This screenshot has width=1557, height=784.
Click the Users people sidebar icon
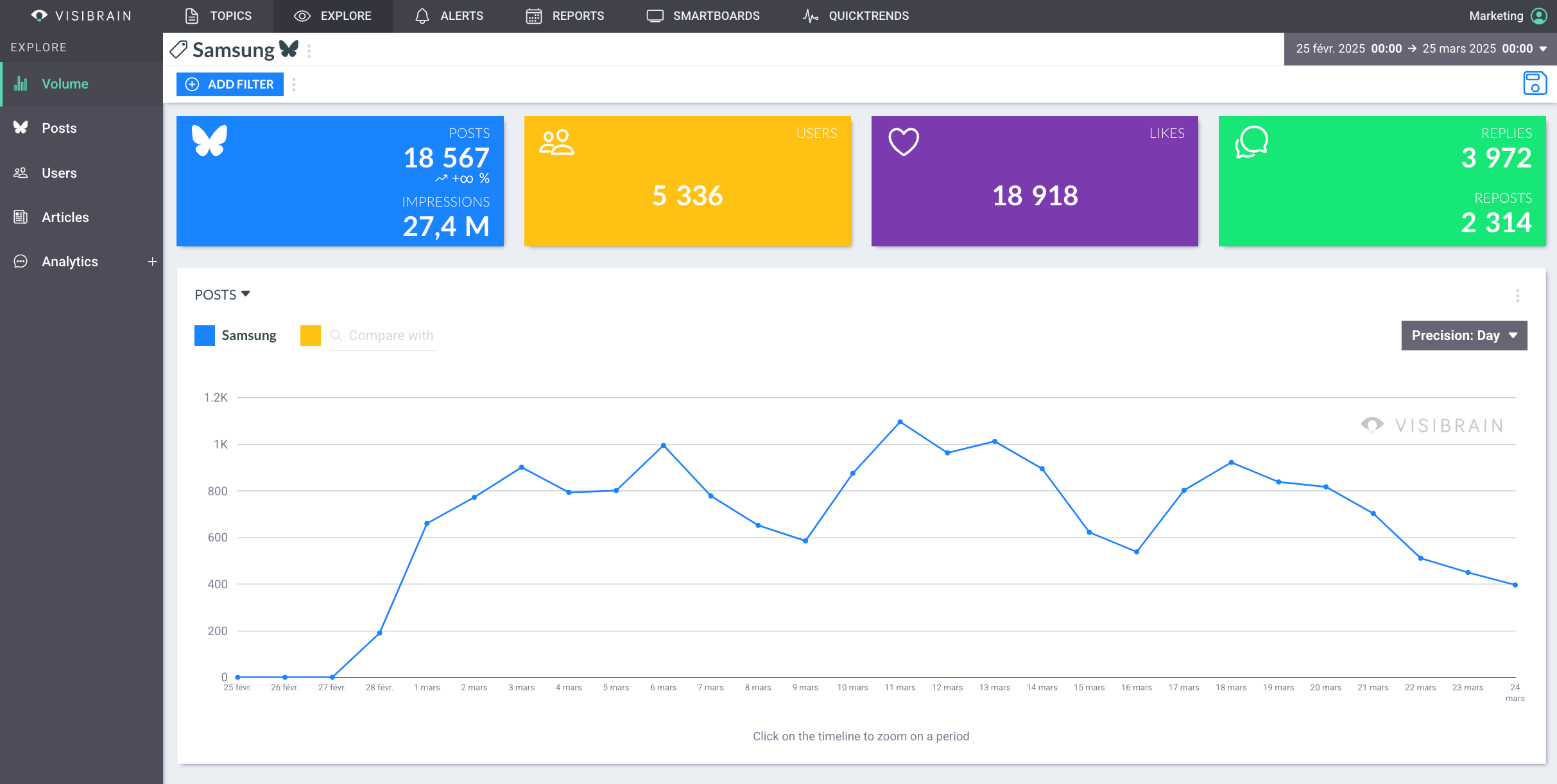pyautogui.click(x=21, y=173)
